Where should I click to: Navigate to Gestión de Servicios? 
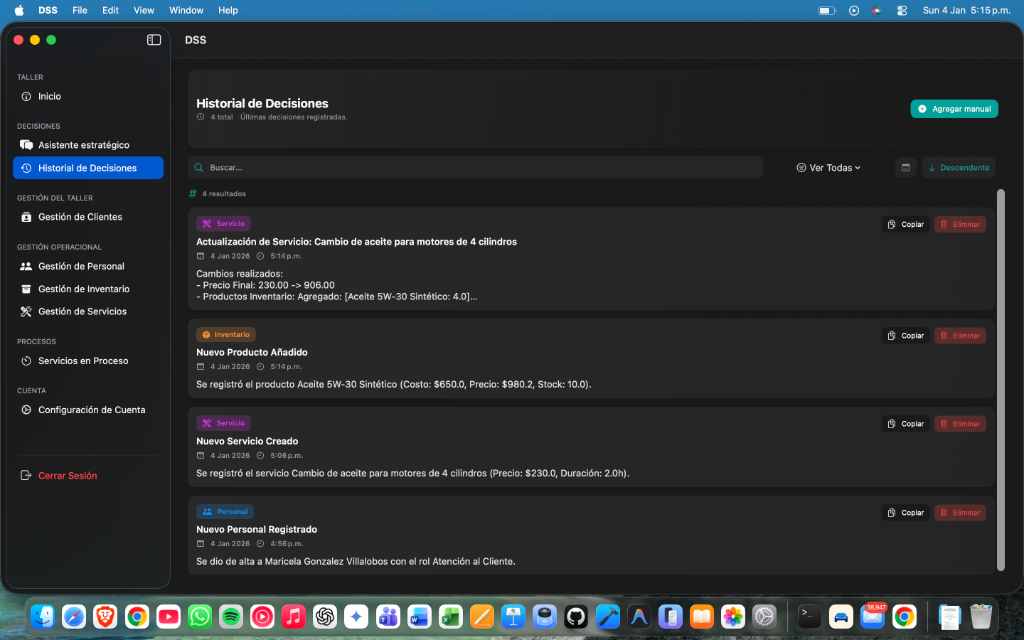(x=82, y=312)
